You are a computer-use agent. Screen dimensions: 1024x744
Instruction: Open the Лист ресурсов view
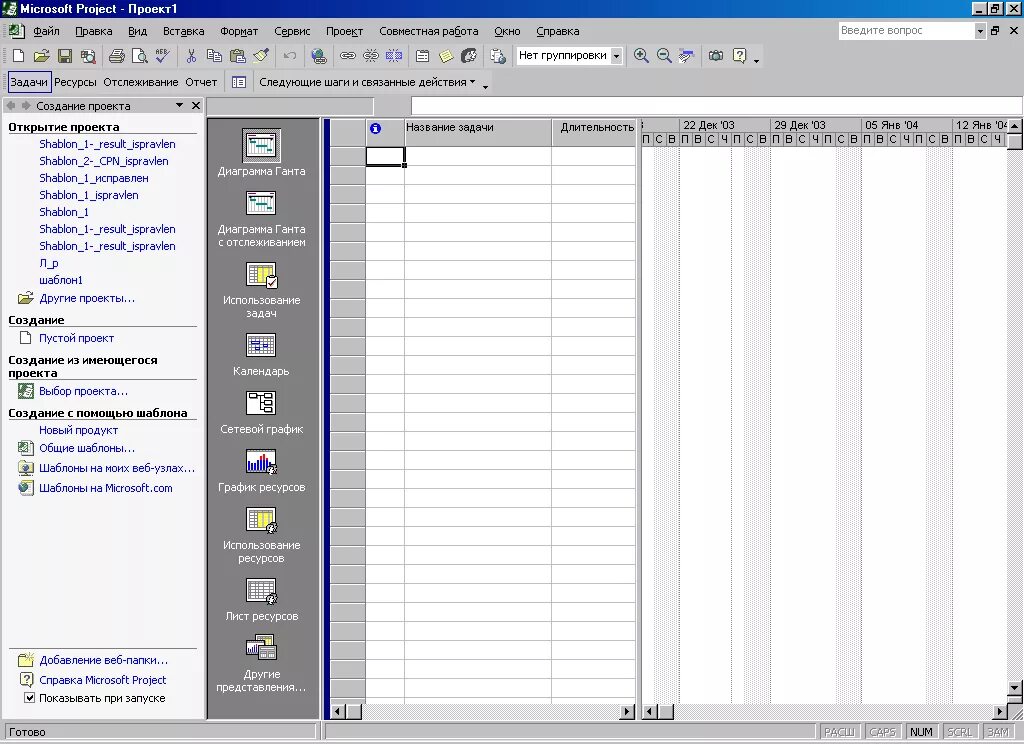pyautogui.click(x=261, y=599)
